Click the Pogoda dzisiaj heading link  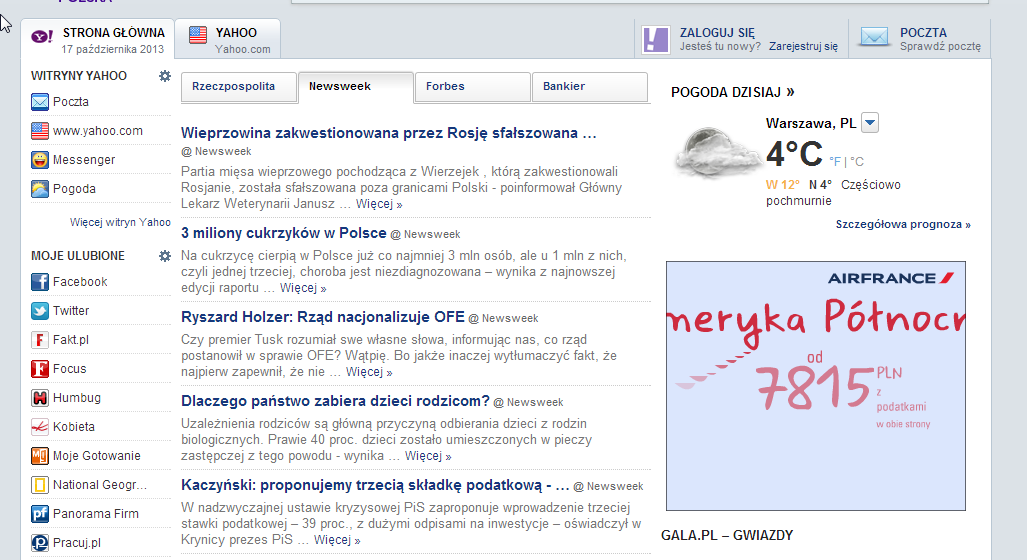click(732, 92)
